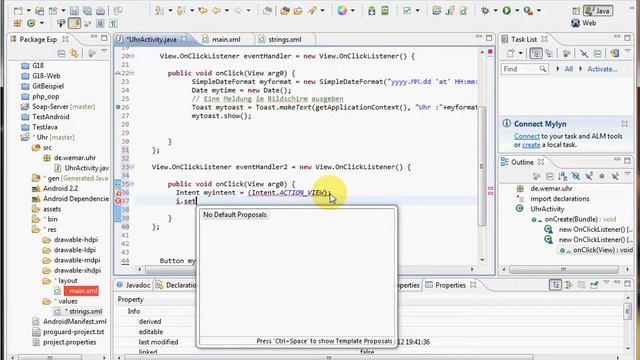Click the Back navigation arrow icon
640x360 pixels.
coord(216,11)
